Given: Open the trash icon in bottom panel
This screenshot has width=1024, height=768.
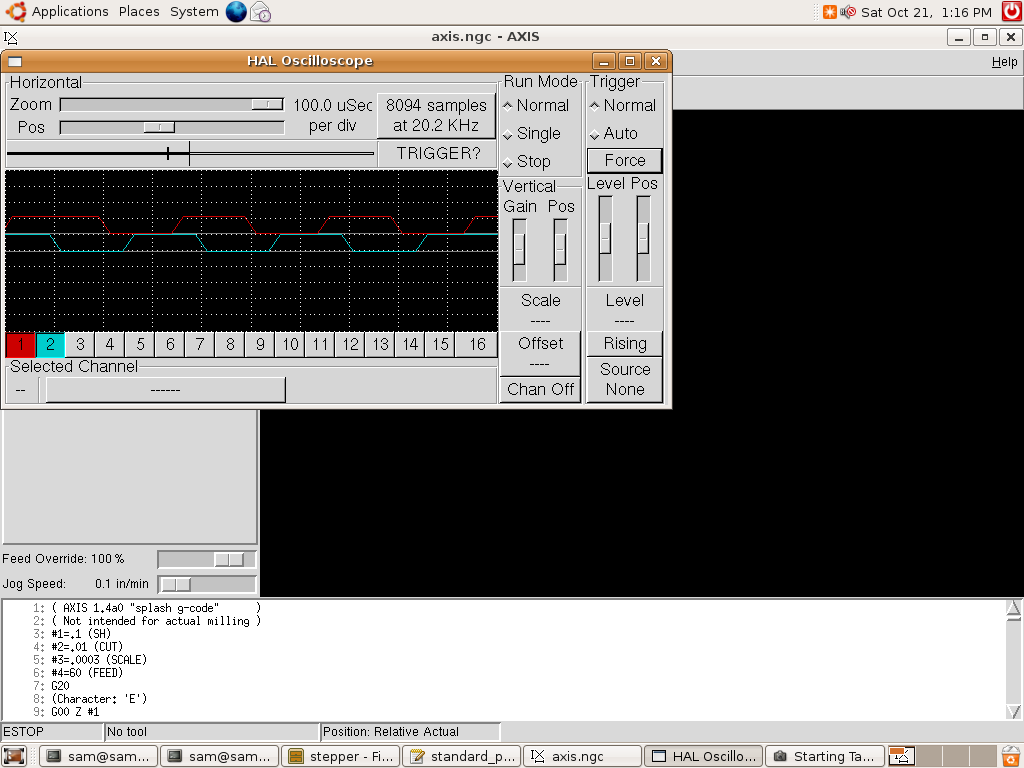Looking at the screenshot, I should tap(1012, 756).
